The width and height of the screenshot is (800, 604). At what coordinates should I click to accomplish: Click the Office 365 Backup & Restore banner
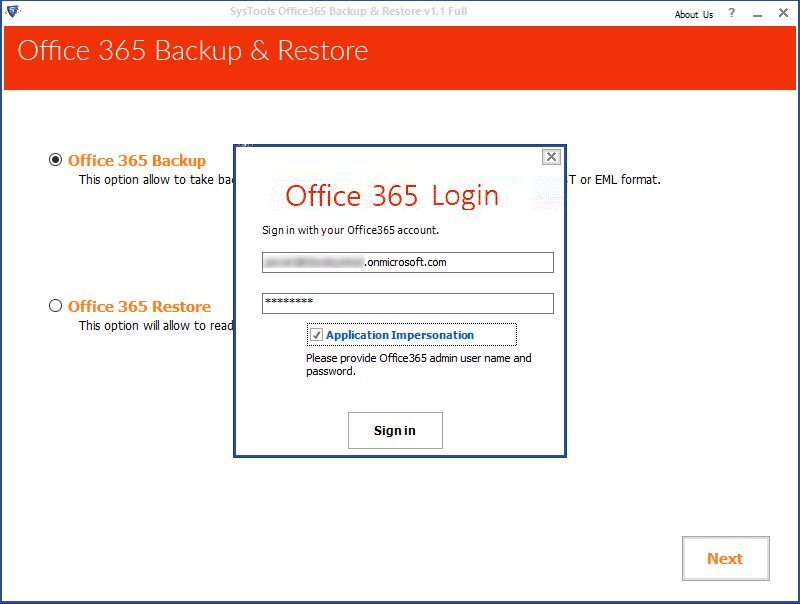[x=193, y=51]
